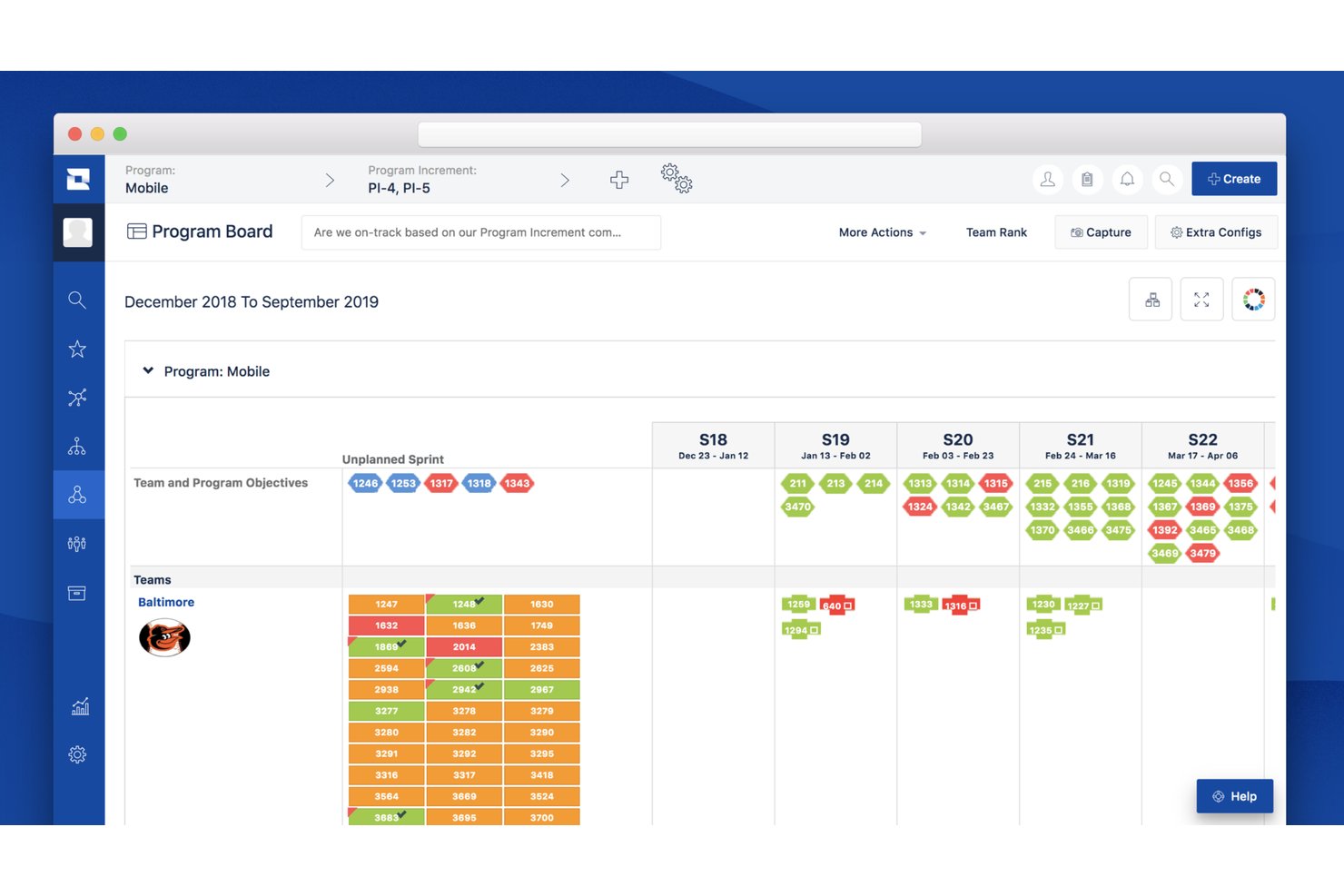Open the search icon in left sidebar
This screenshot has width=1344, height=896.
tap(77, 300)
